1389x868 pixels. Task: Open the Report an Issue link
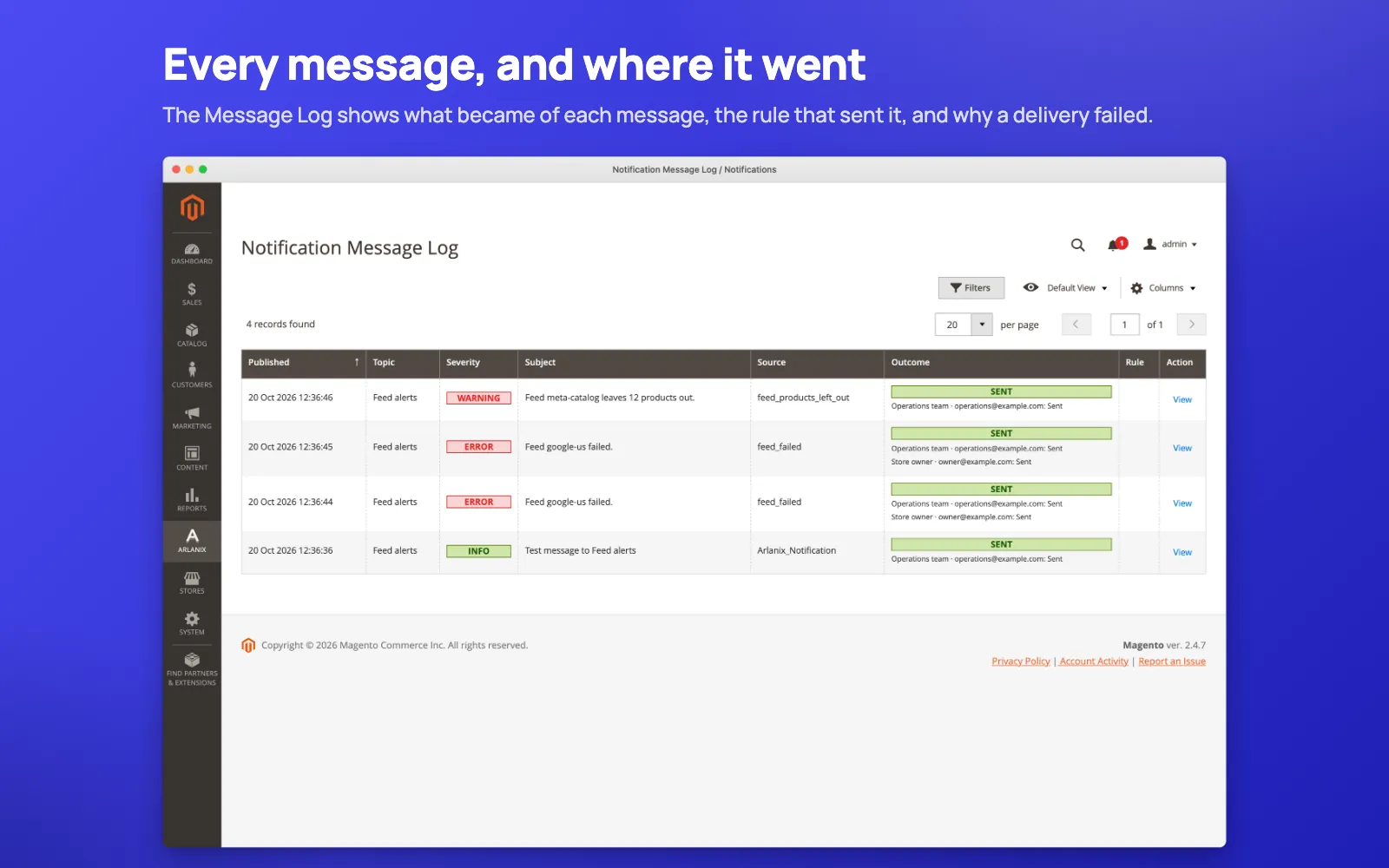click(x=1172, y=661)
